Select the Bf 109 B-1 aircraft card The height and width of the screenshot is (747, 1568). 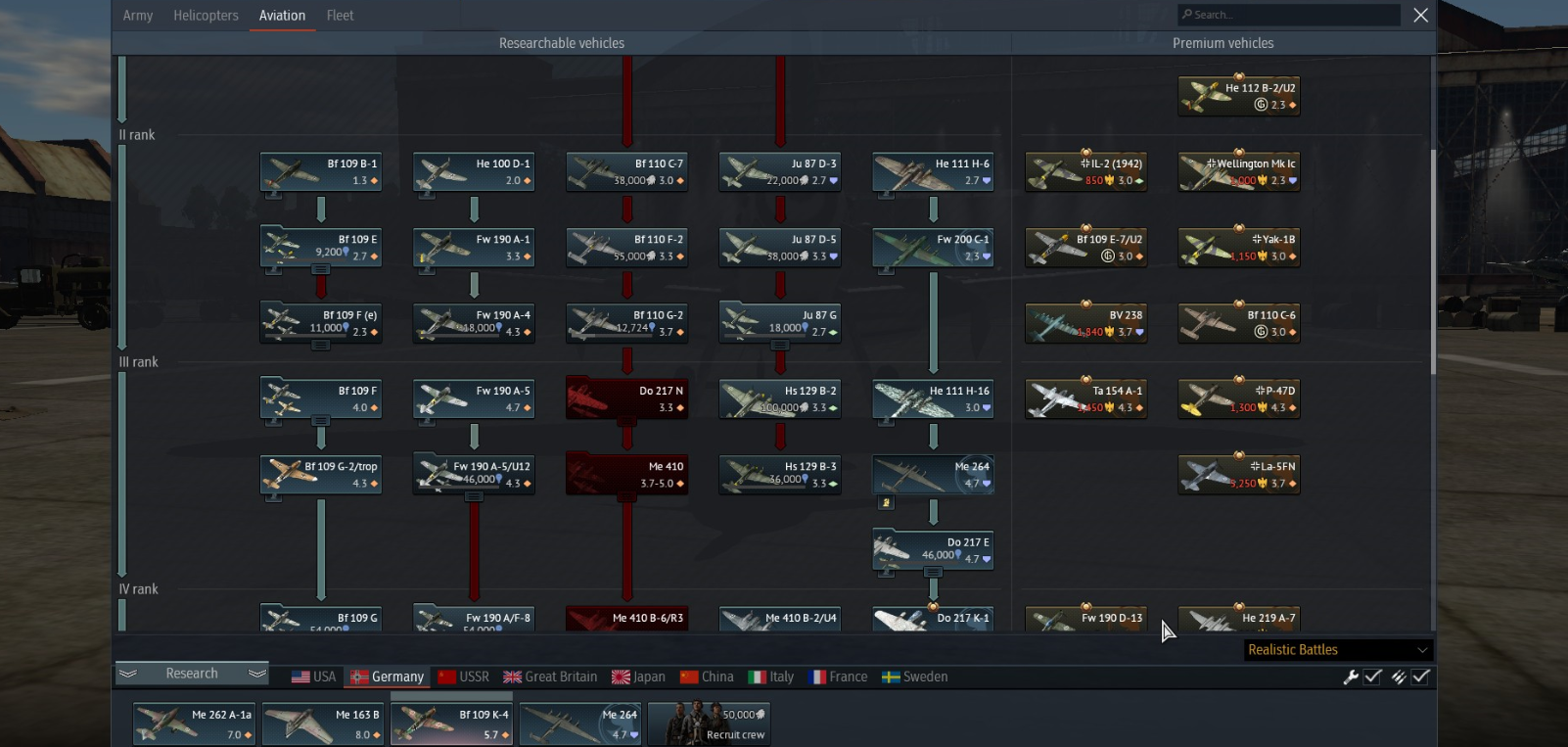pos(321,172)
